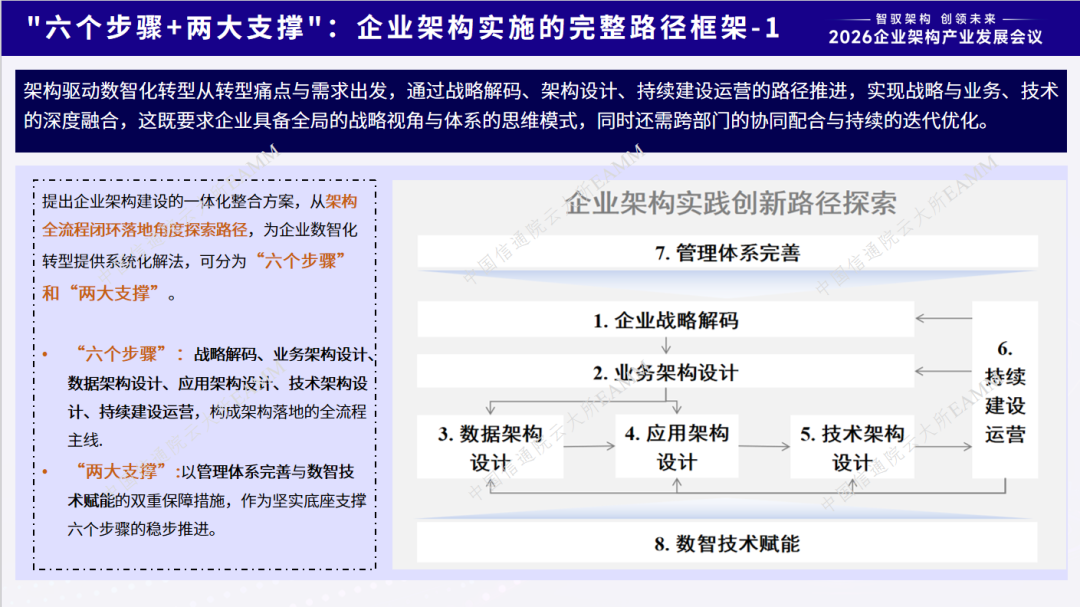Click the down arrow between steps 1 and 2

(x=666, y=345)
